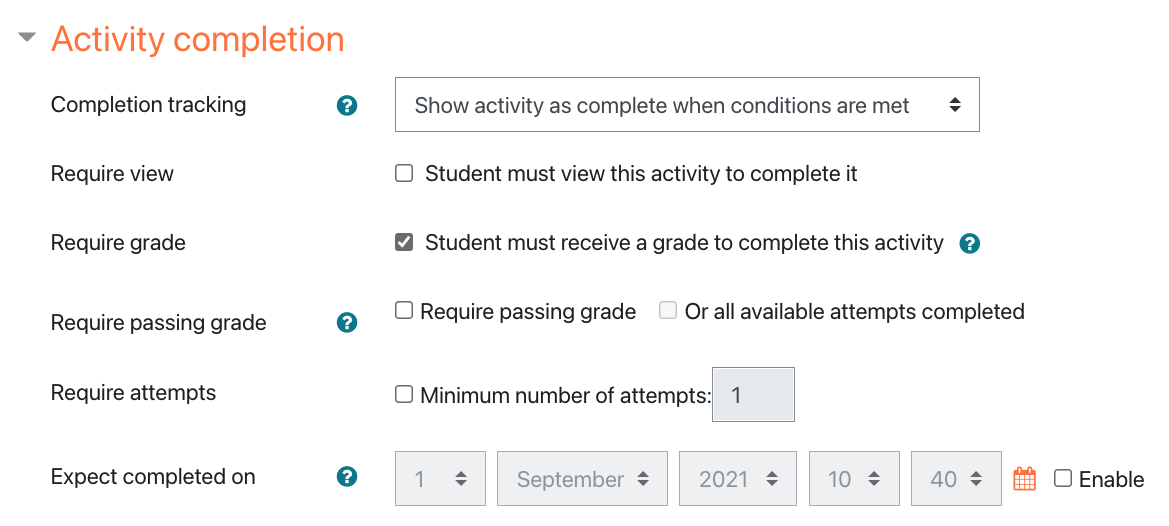Uncheck Student must receive a grade checkbox
The height and width of the screenshot is (526, 1169).
pyautogui.click(x=404, y=243)
